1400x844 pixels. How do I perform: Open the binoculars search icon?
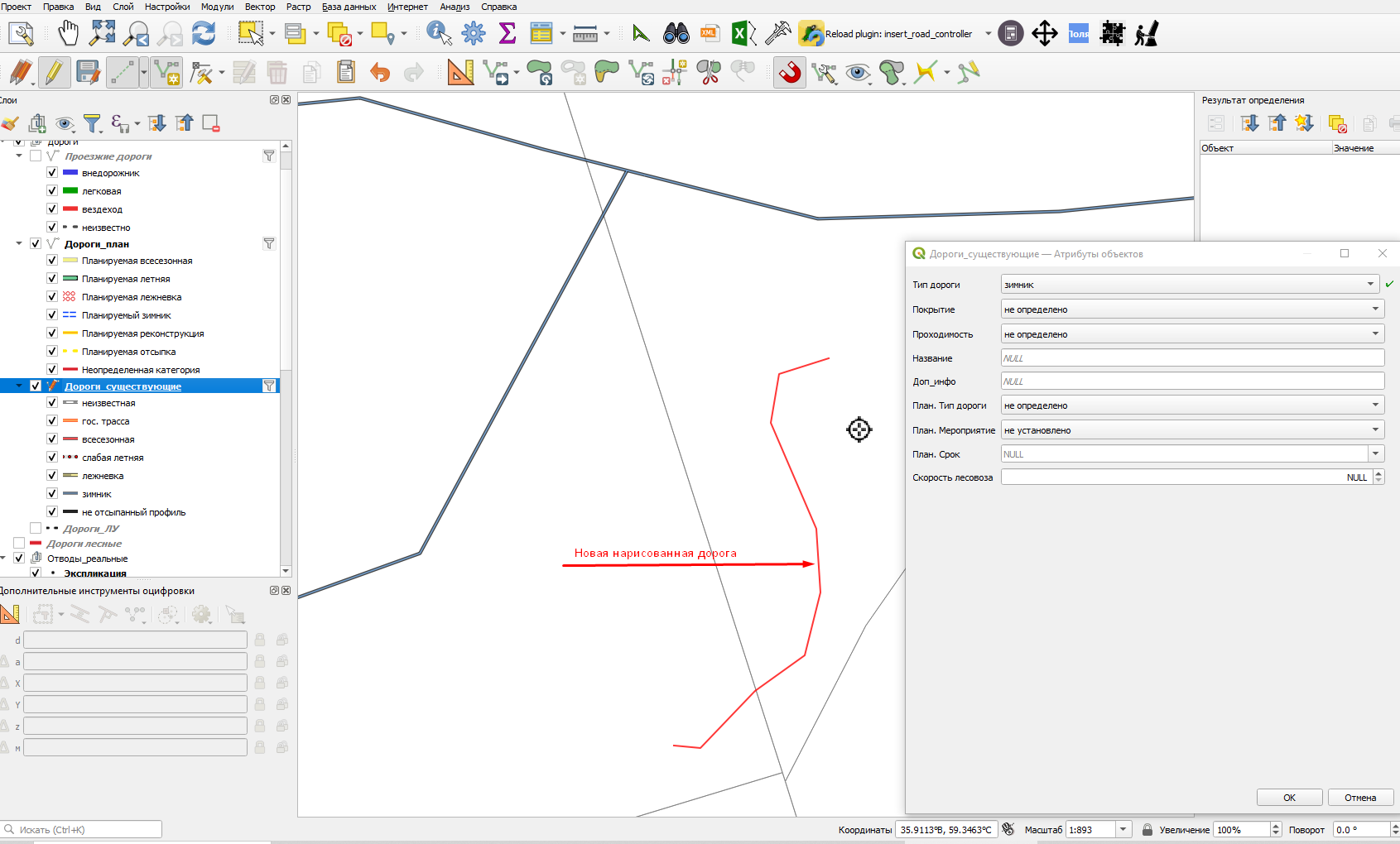(676, 33)
